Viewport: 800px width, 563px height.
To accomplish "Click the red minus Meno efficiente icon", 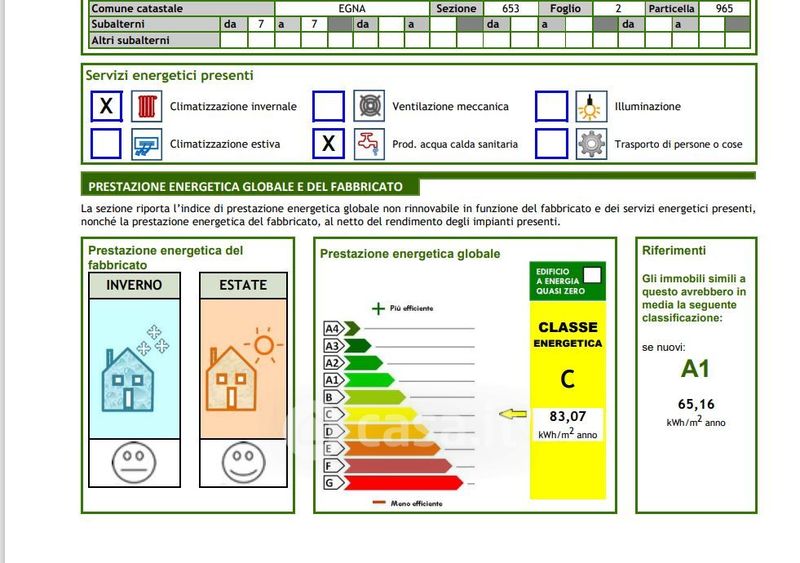I will click(x=379, y=502).
